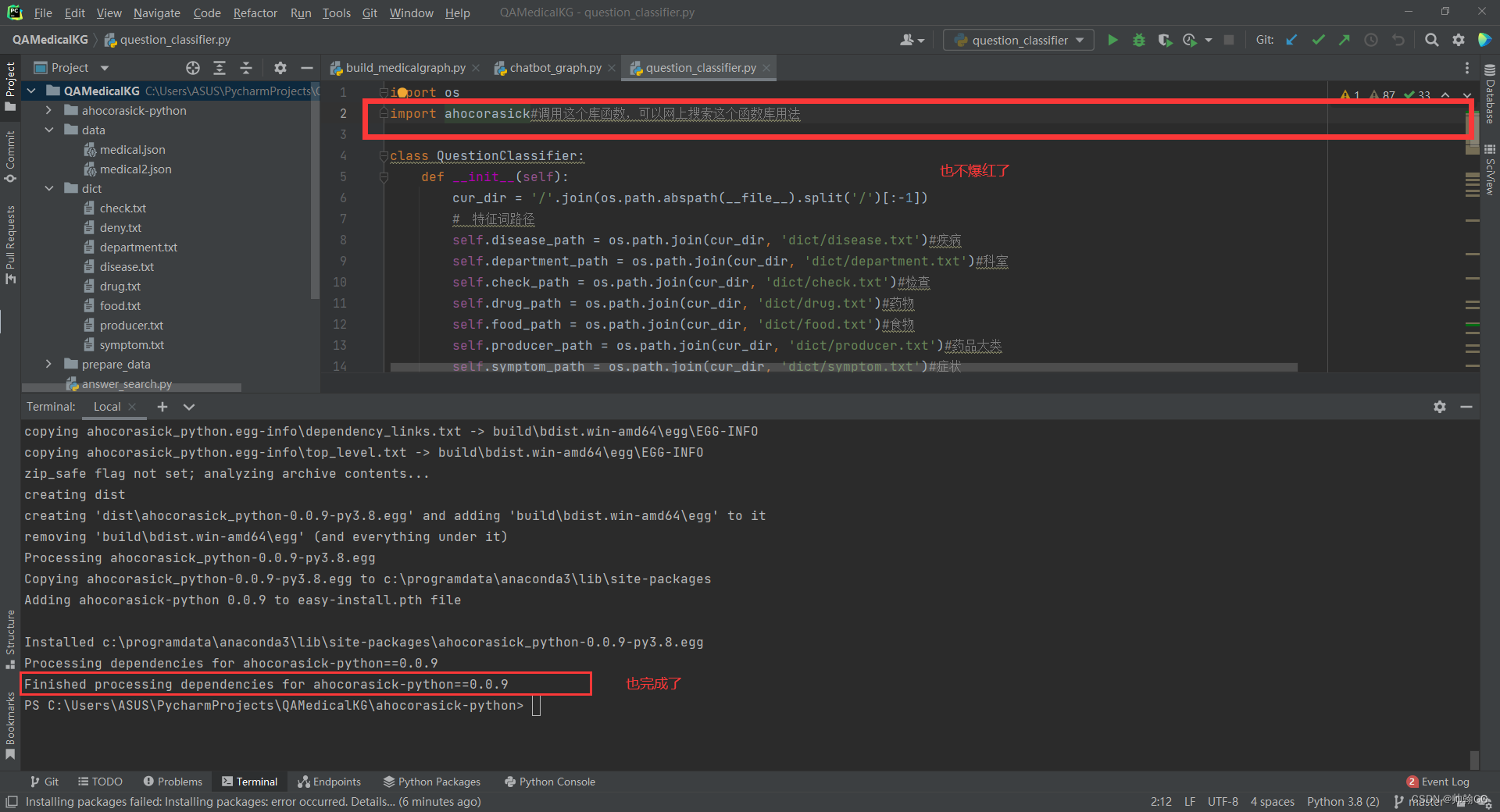Viewport: 1500px width, 812px height.
Task: Run the question_classifier configuration
Action: [1112, 39]
